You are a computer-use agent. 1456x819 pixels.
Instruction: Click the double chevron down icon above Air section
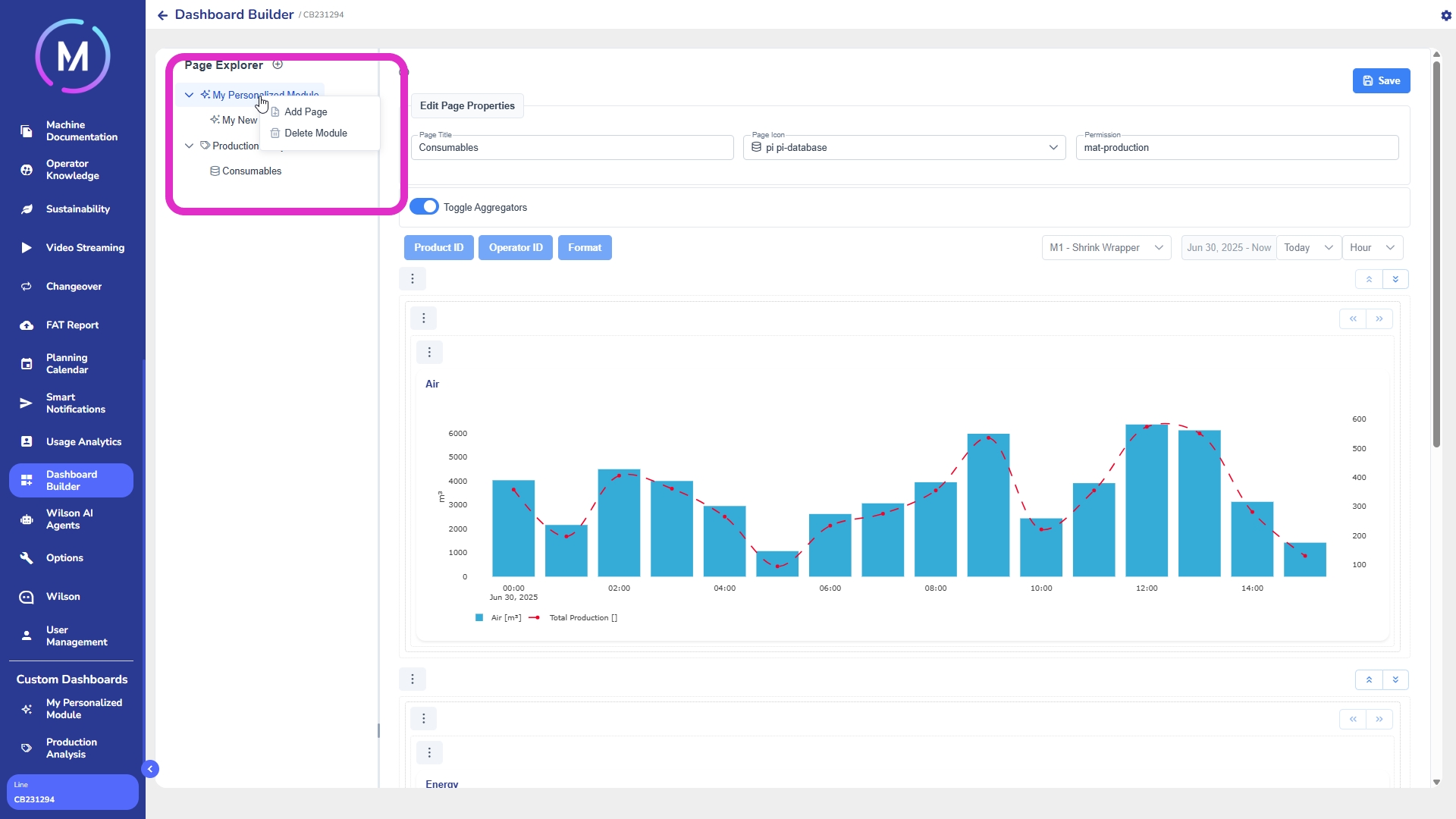pyautogui.click(x=1395, y=279)
